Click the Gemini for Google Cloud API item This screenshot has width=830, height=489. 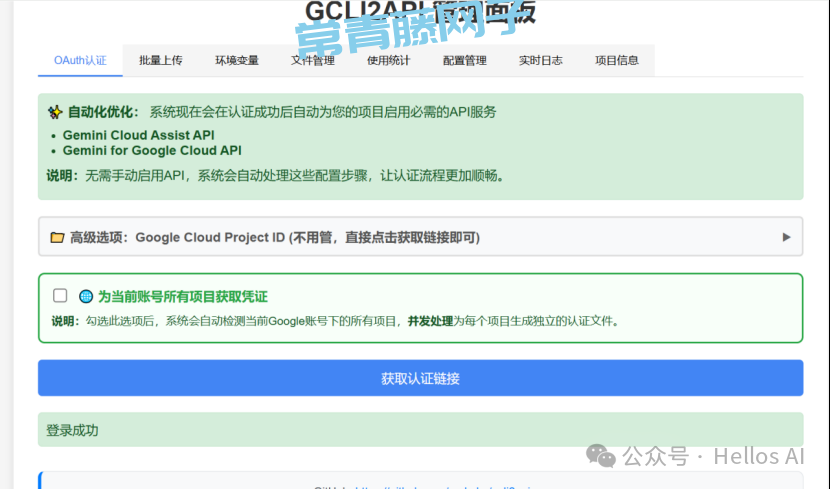152,151
